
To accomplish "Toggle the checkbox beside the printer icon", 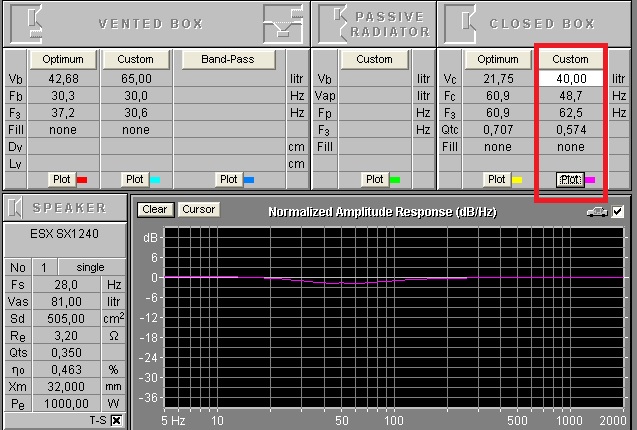I will 617,211.
